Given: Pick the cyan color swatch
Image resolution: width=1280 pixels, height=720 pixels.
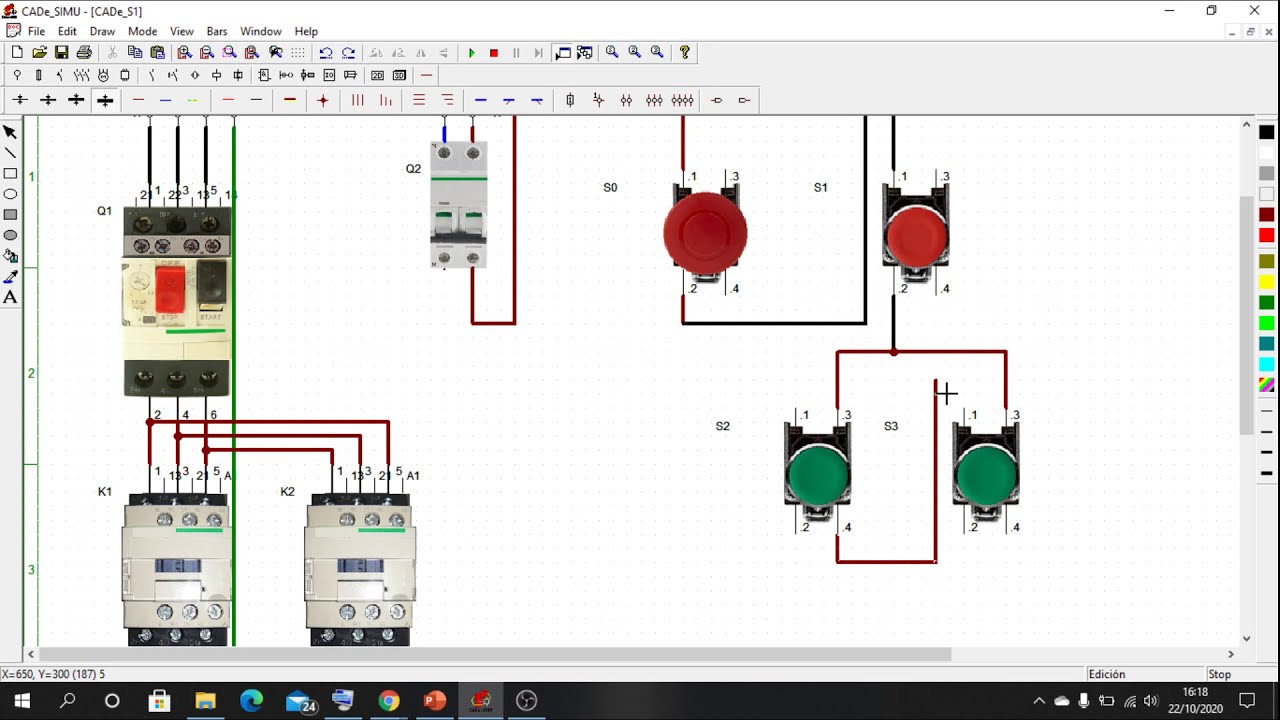Looking at the screenshot, I should pyautogui.click(x=1266, y=364).
